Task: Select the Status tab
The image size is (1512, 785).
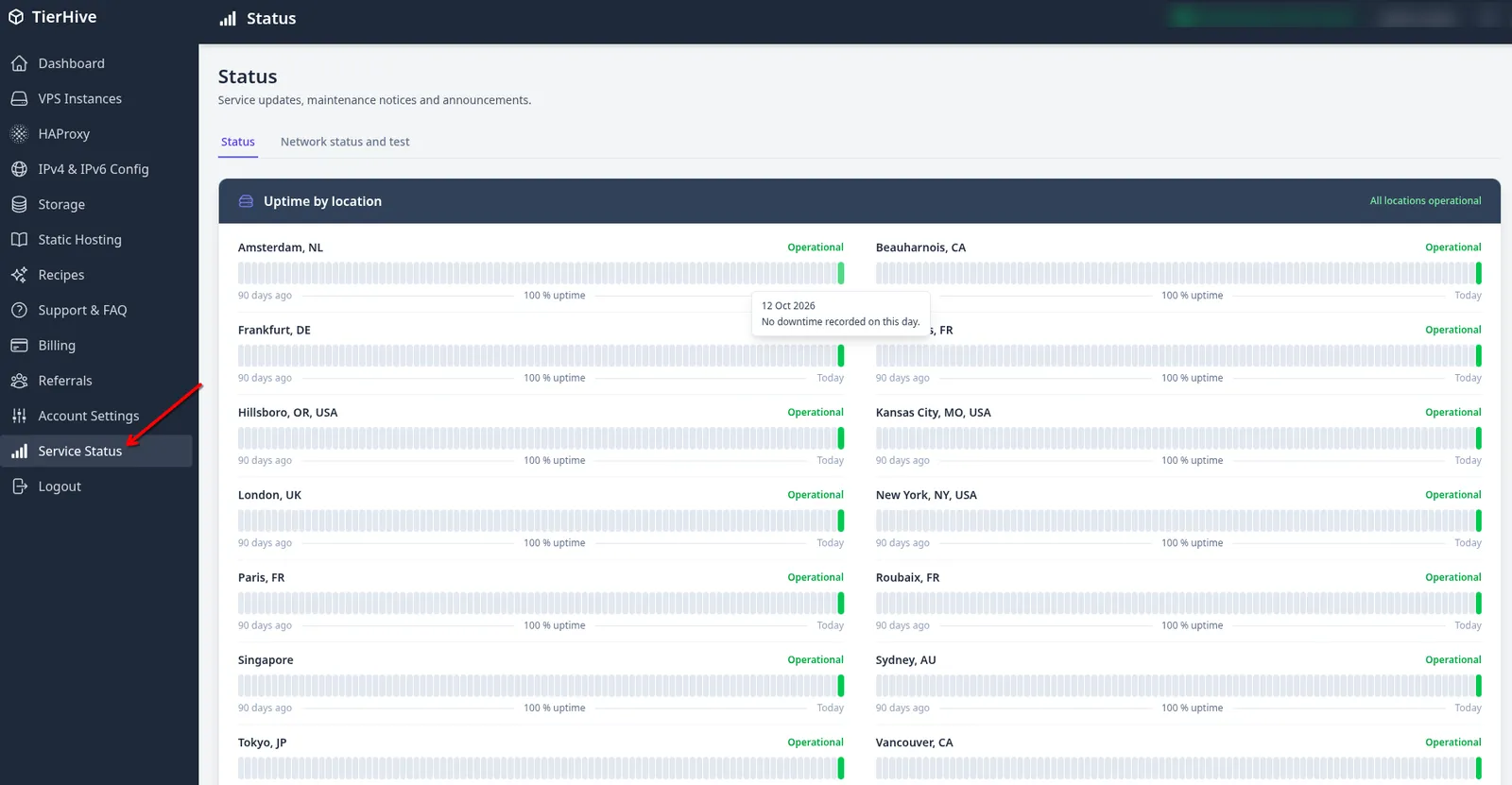Action: [238, 142]
